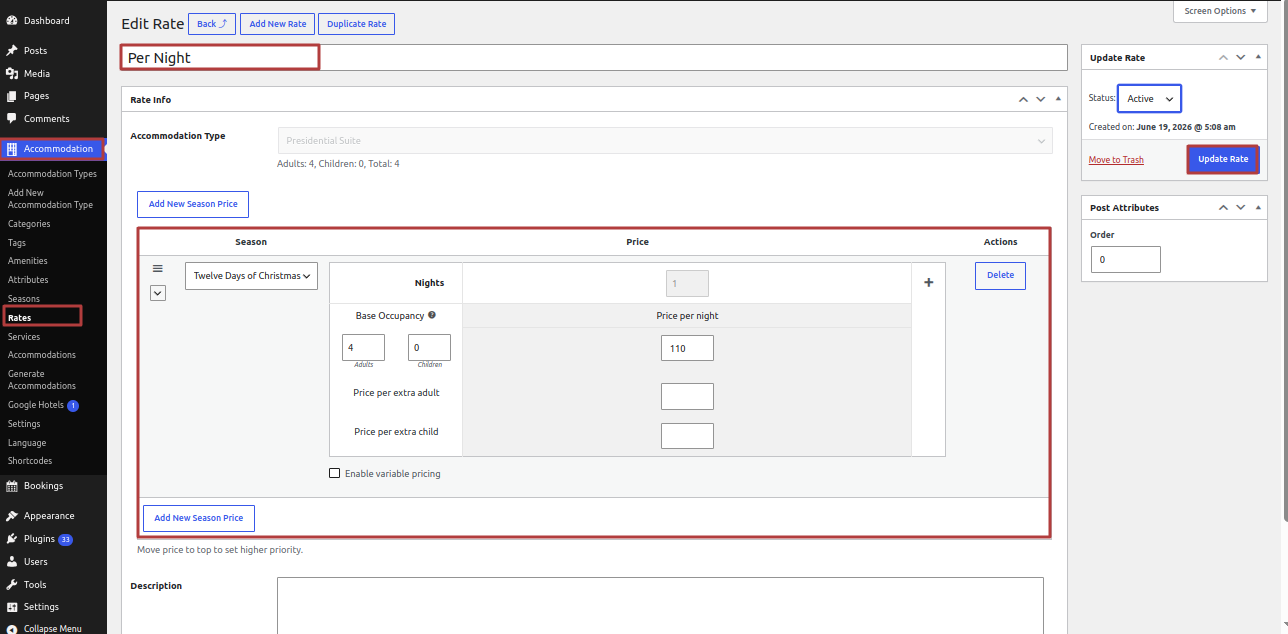Click the Children base occupancy field
The image size is (1288, 634).
(429, 348)
